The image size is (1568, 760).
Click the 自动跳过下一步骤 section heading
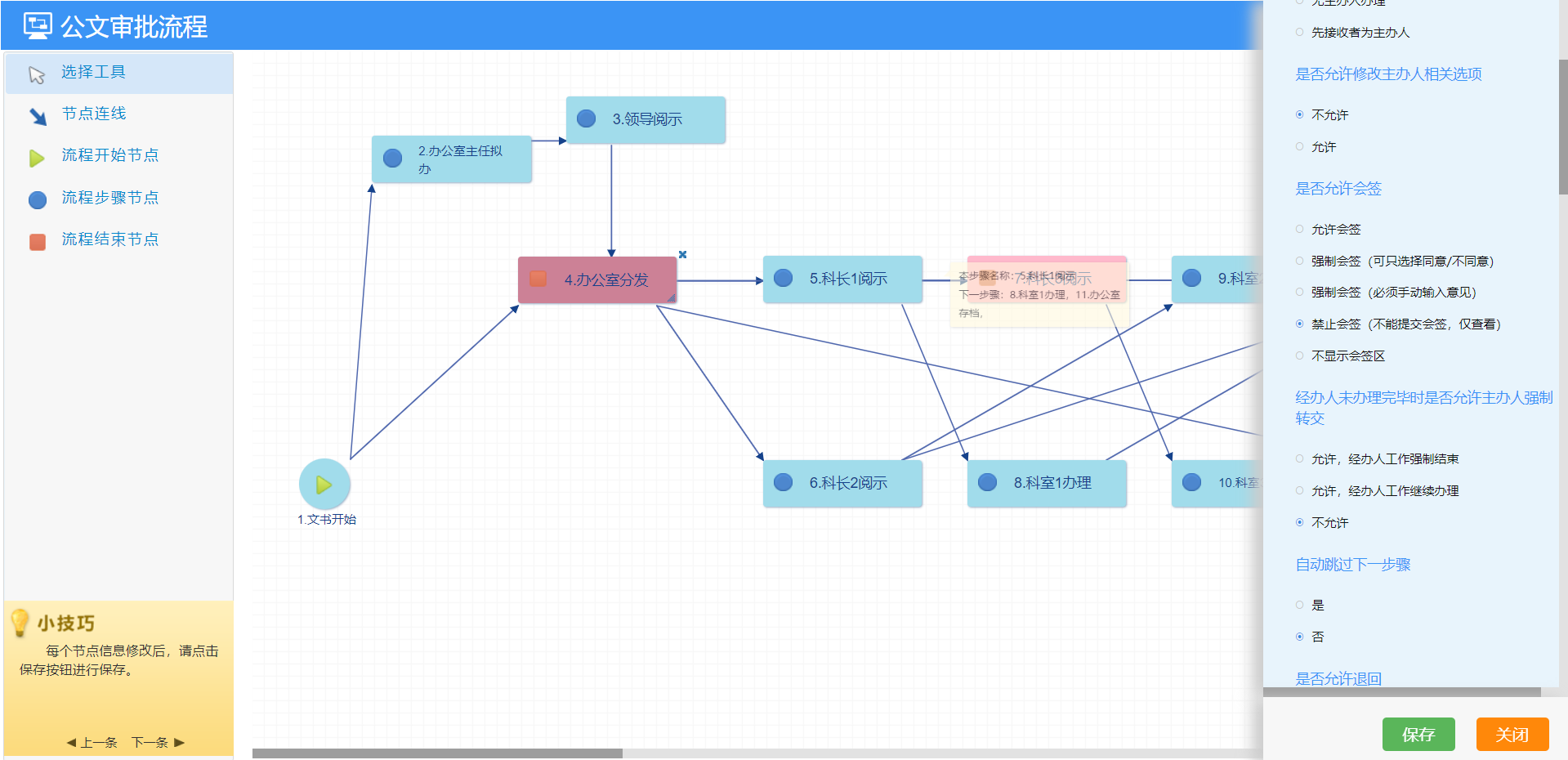click(x=1353, y=565)
